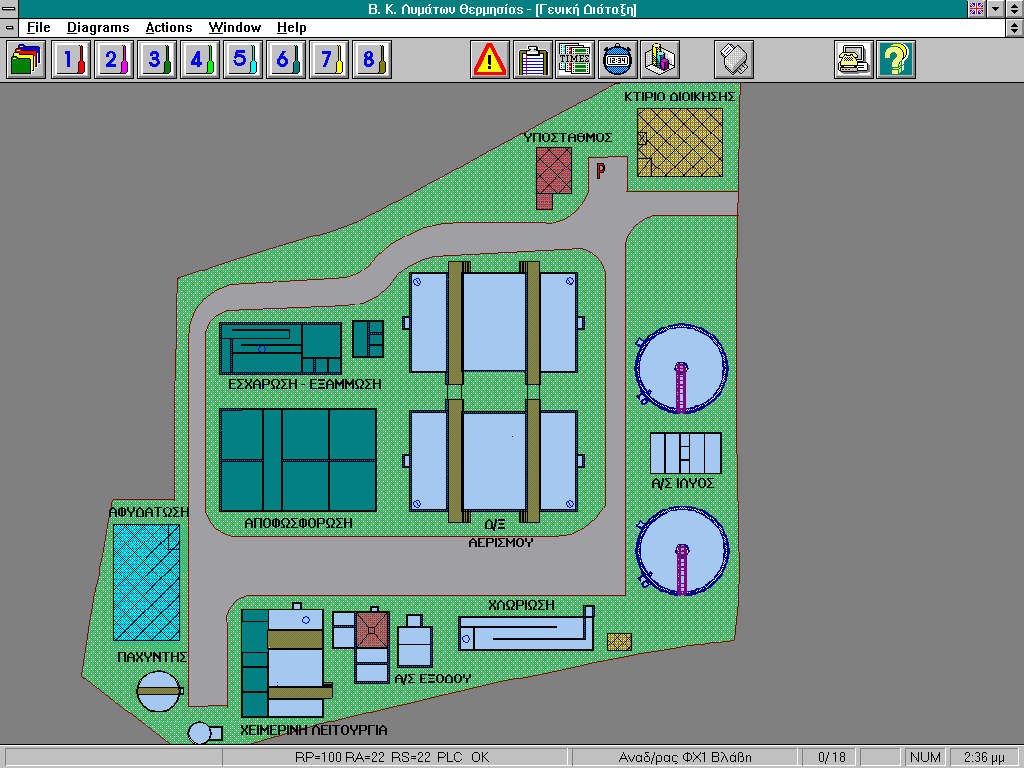Open the window control menu box
The width and height of the screenshot is (1024, 768).
tap(10, 9)
